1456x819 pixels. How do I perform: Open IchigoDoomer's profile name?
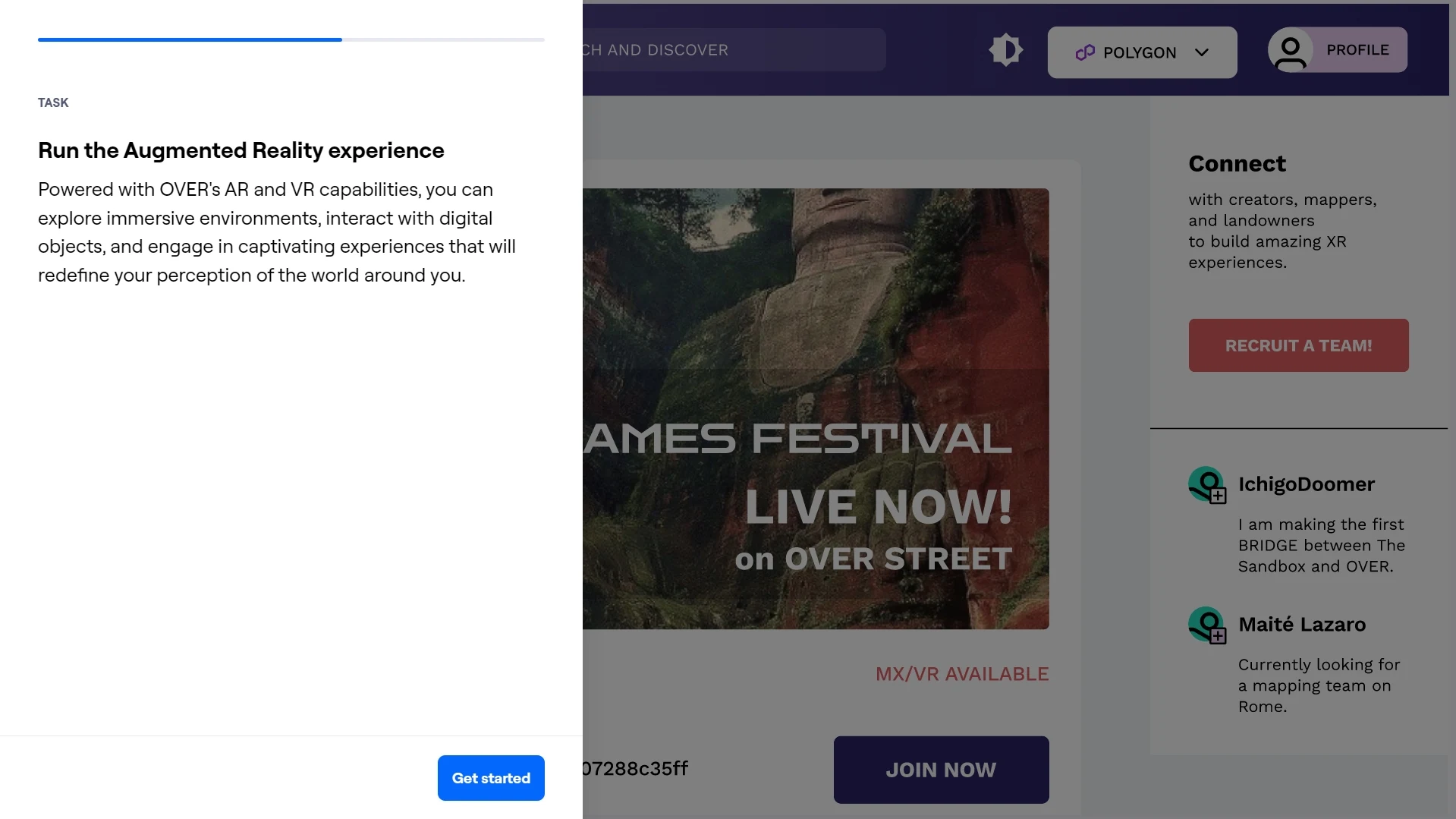[1306, 484]
